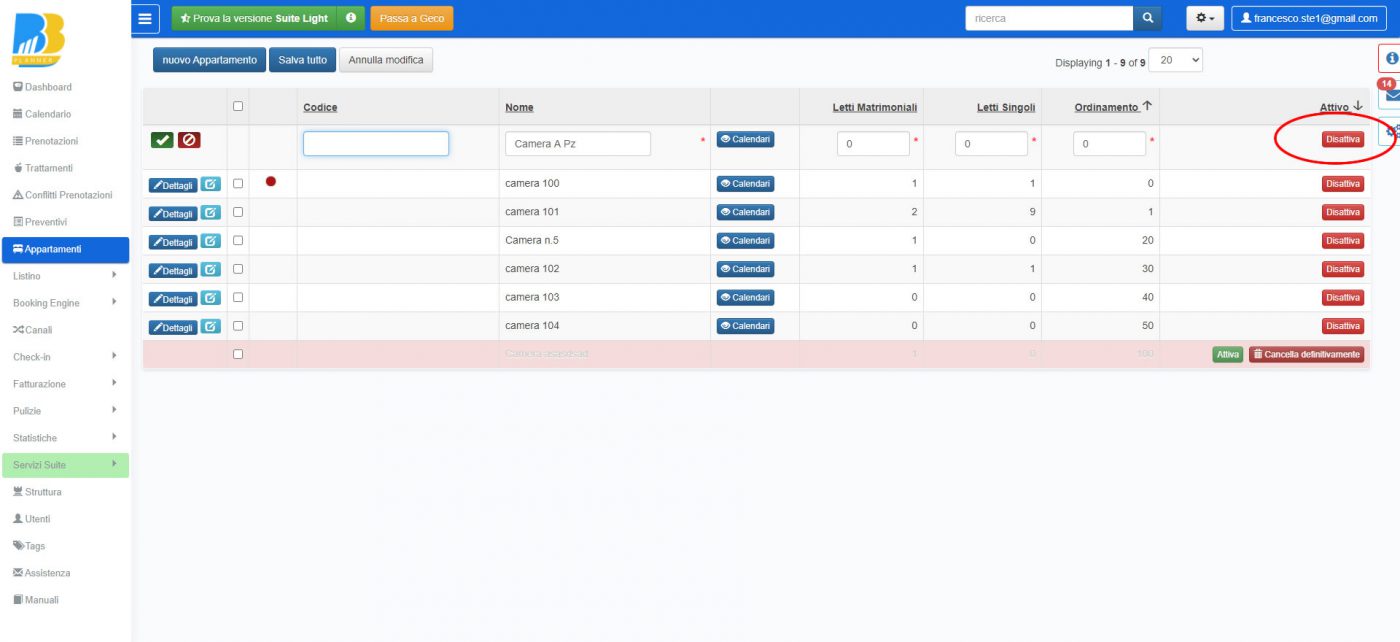1400x642 pixels.
Task: Cancel the new row with red ban icon
Action: tap(189, 141)
